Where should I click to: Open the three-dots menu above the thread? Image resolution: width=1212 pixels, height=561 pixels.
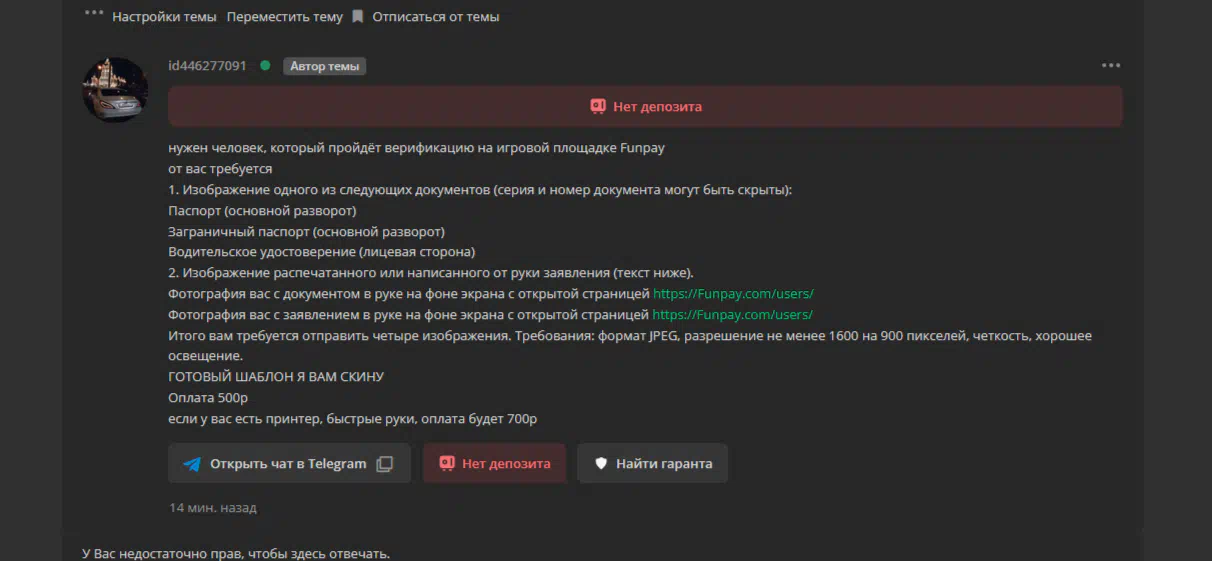click(x=94, y=13)
